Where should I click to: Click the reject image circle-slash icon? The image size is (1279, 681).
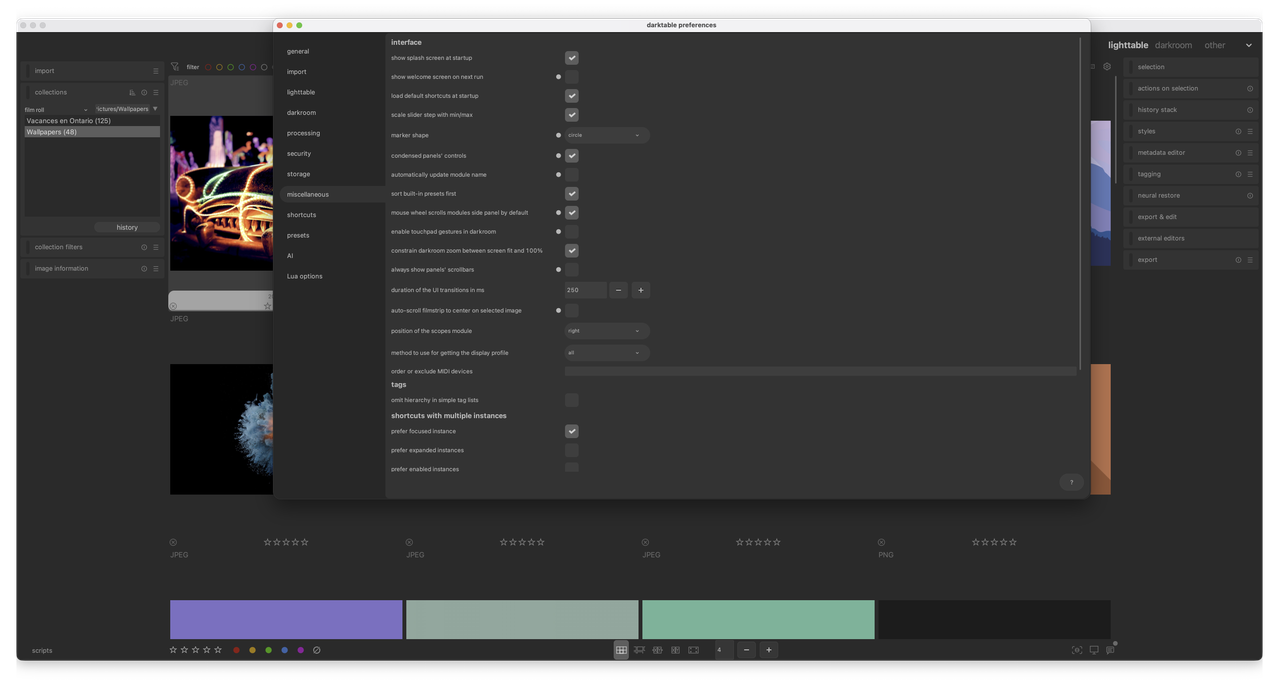coord(317,650)
